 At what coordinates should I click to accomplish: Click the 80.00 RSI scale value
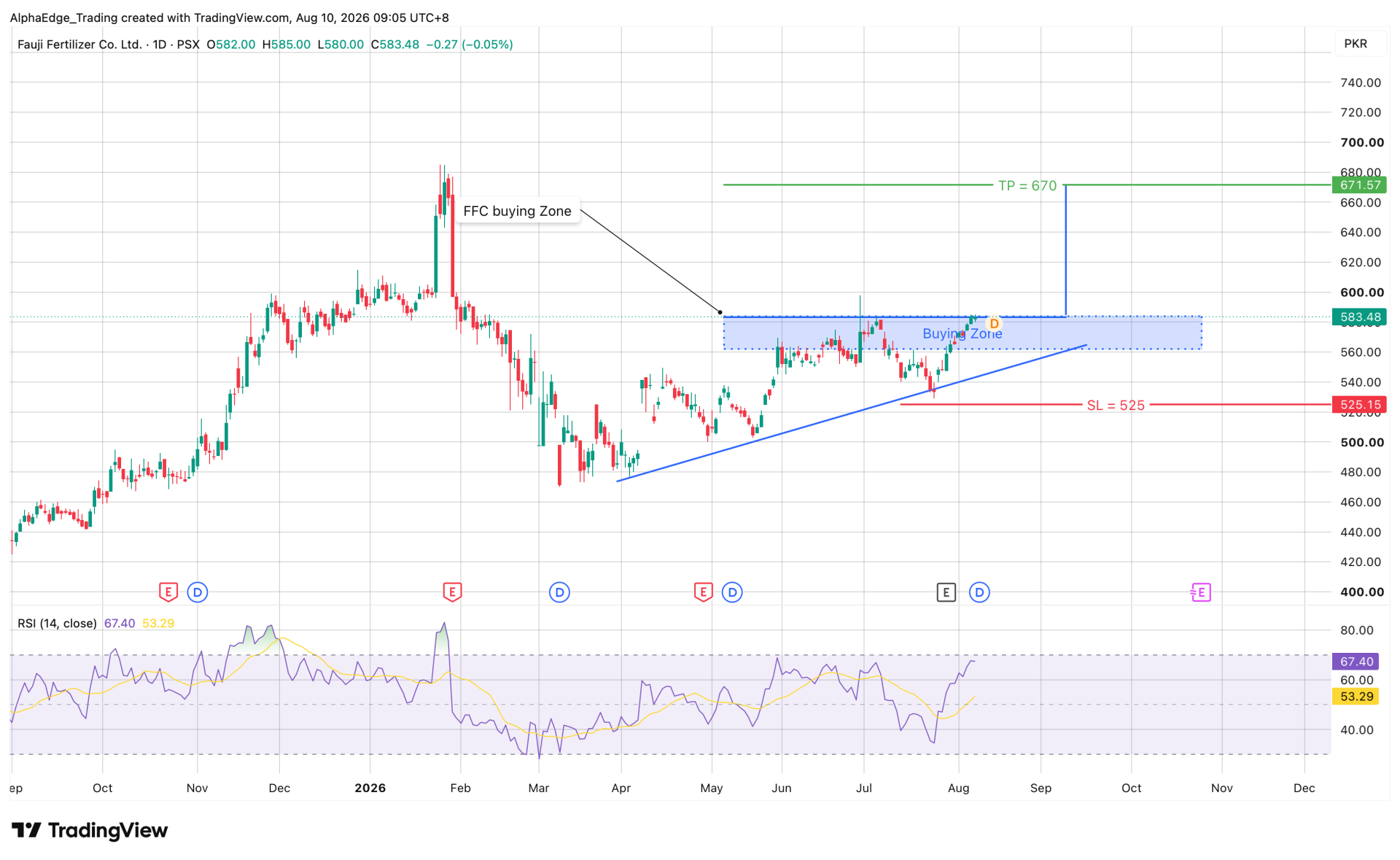pos(1357,630)
